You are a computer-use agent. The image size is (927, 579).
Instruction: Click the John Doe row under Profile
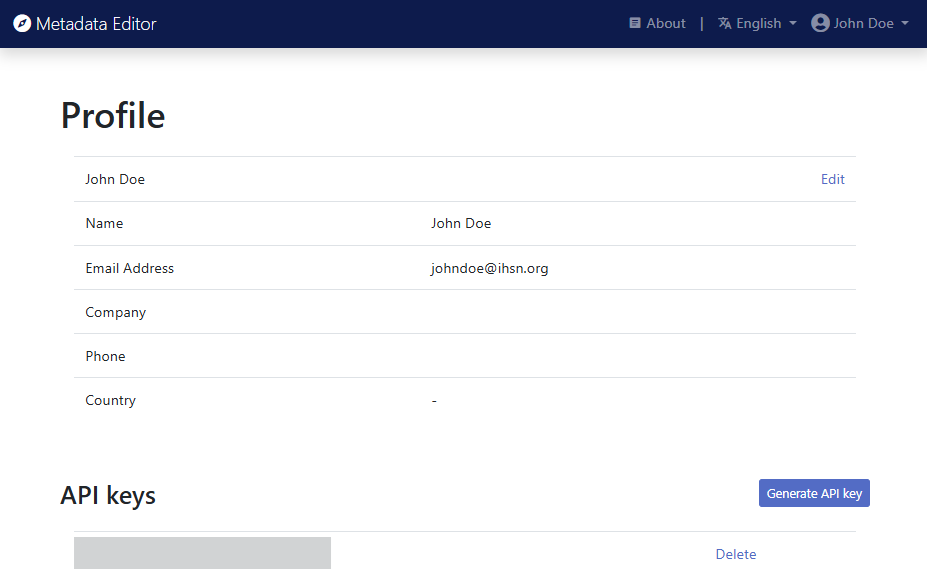click(x=115, y=179)
